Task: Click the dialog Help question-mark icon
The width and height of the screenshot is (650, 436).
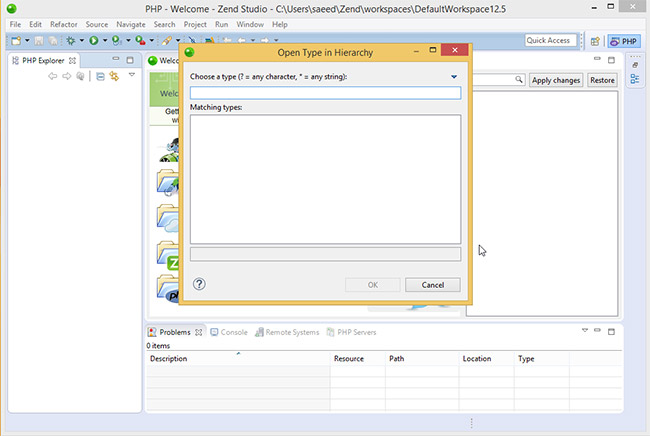Action: tap(199, 284)
